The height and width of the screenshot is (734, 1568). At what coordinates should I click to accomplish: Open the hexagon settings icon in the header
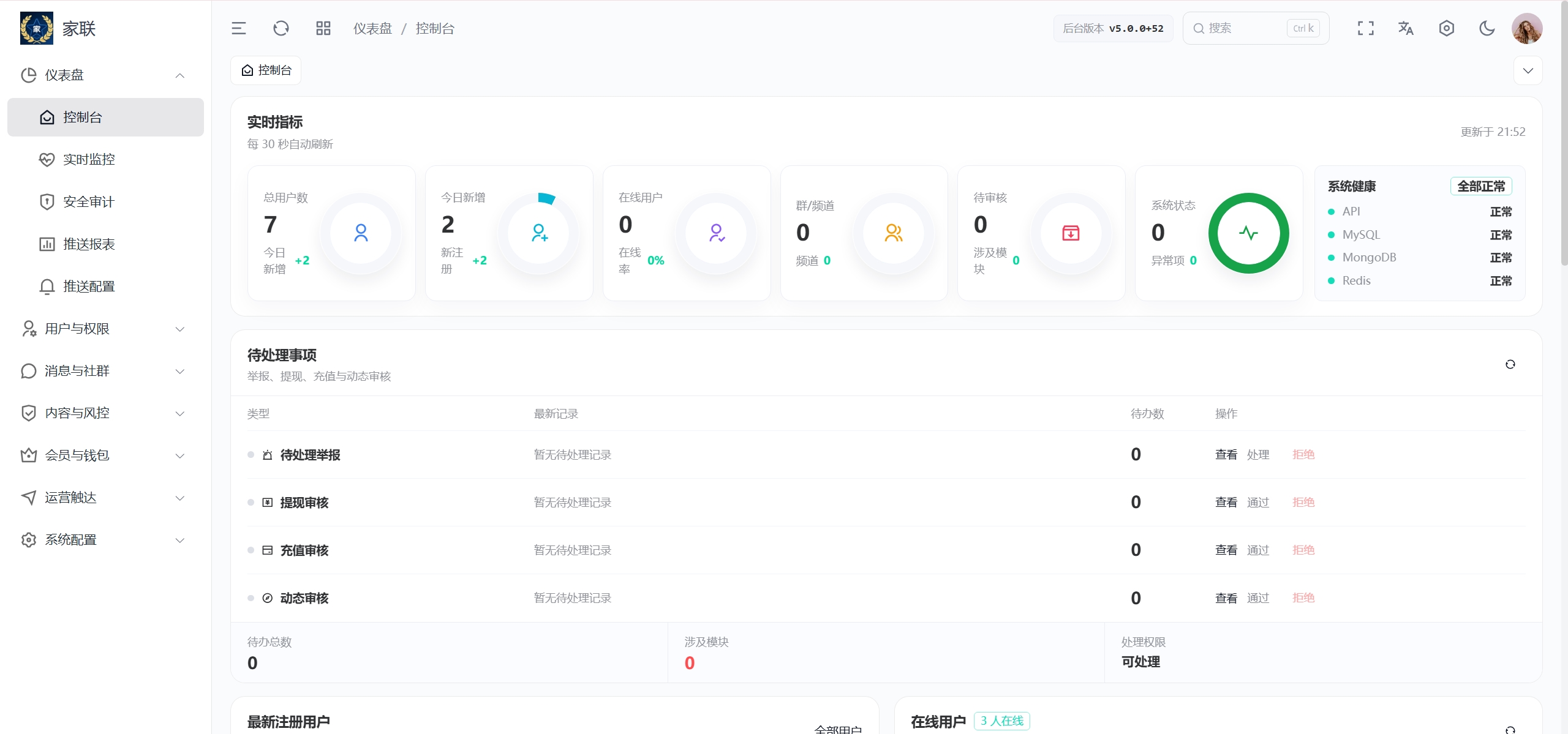point(1447,28)
